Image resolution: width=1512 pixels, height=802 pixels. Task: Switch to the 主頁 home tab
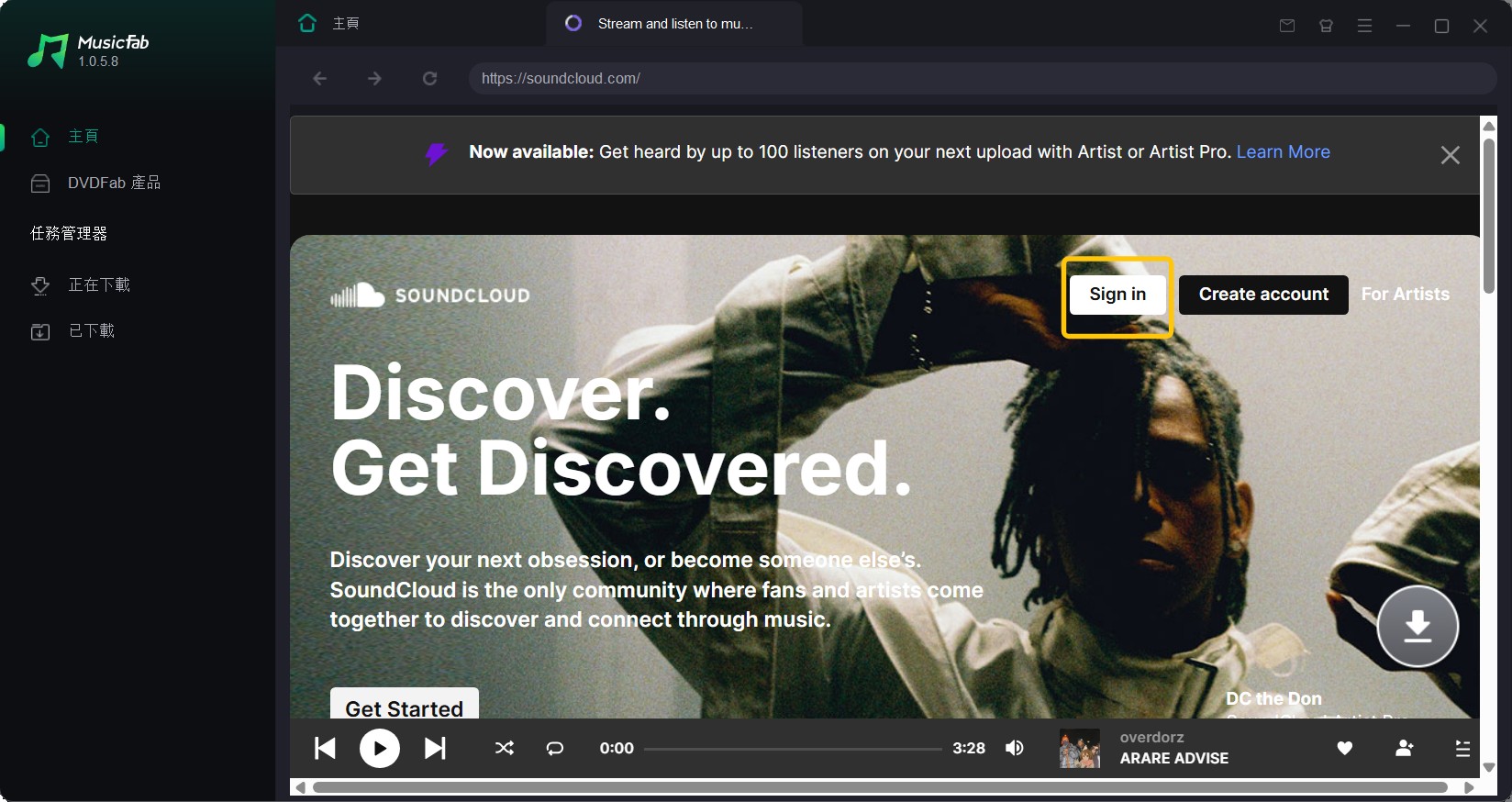click(328, 23)
